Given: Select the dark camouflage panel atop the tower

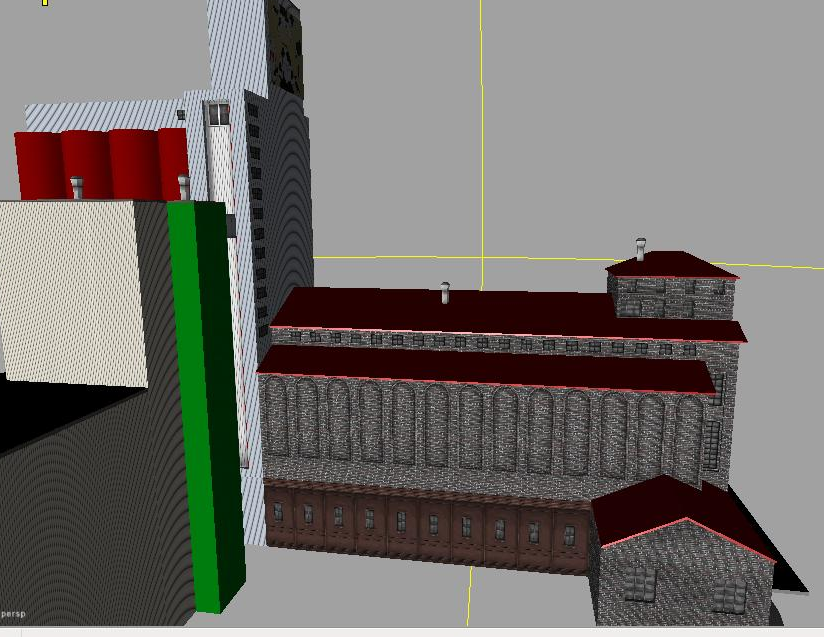Looking at the screenshot, I should pos(285,48).
